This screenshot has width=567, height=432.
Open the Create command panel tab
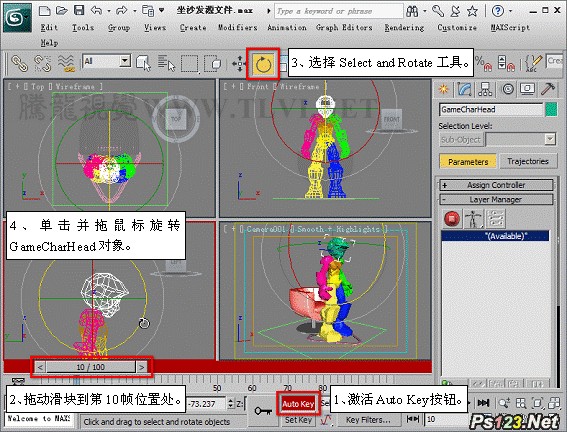[443, 89]
